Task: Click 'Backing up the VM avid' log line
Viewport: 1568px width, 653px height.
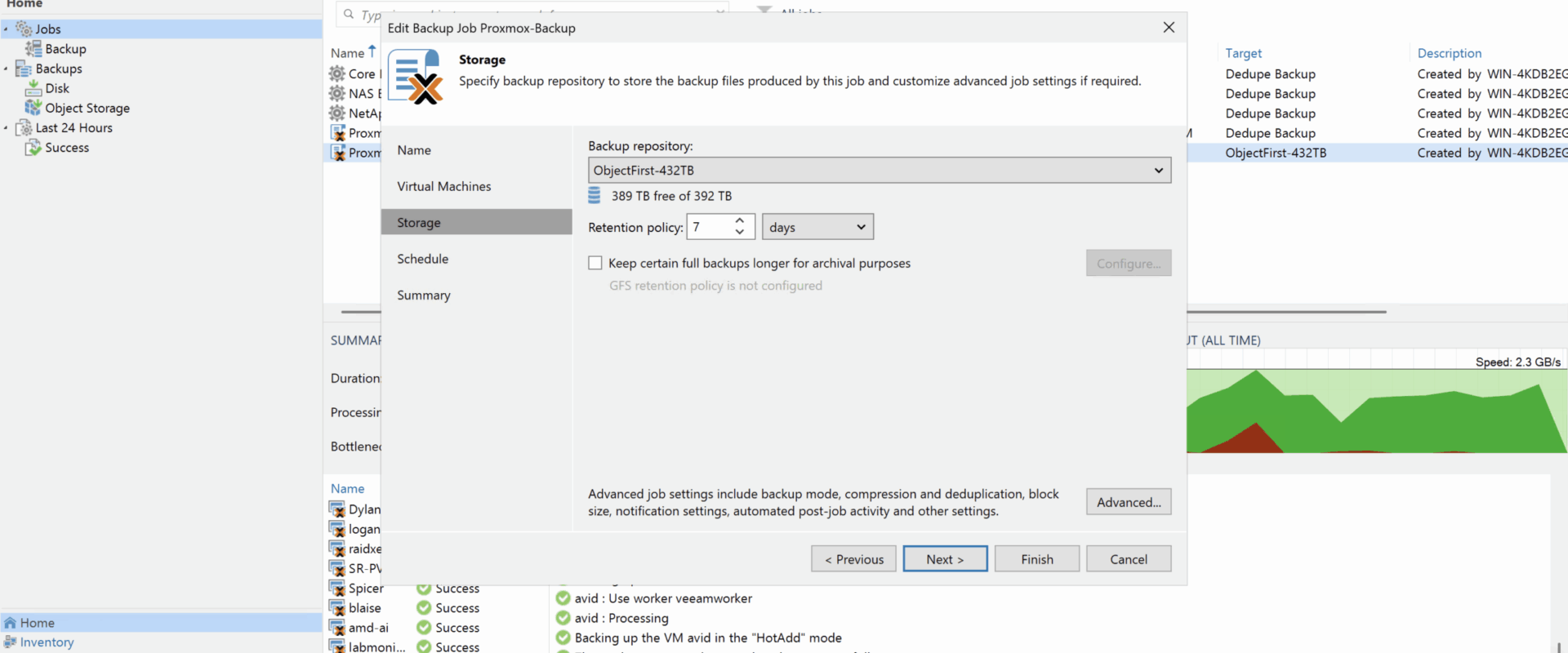Action: [x=708, y=637]
